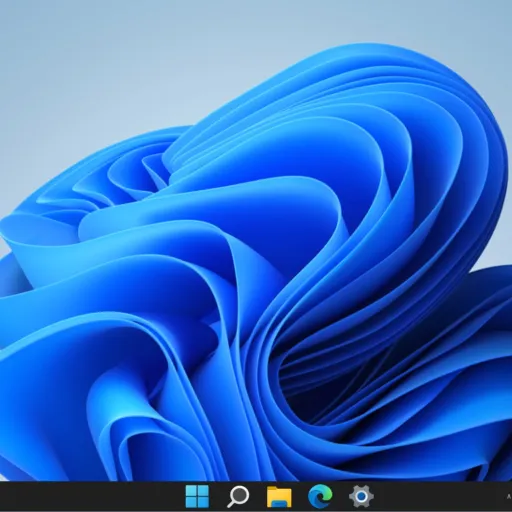Go online with the Edge swirl icon

click(320, 496)
